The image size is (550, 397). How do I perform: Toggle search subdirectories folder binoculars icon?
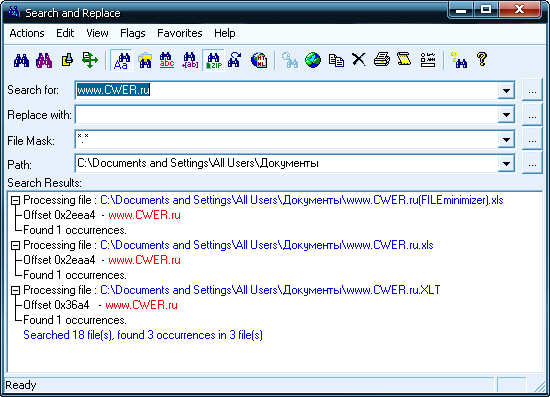coord(145,60)
